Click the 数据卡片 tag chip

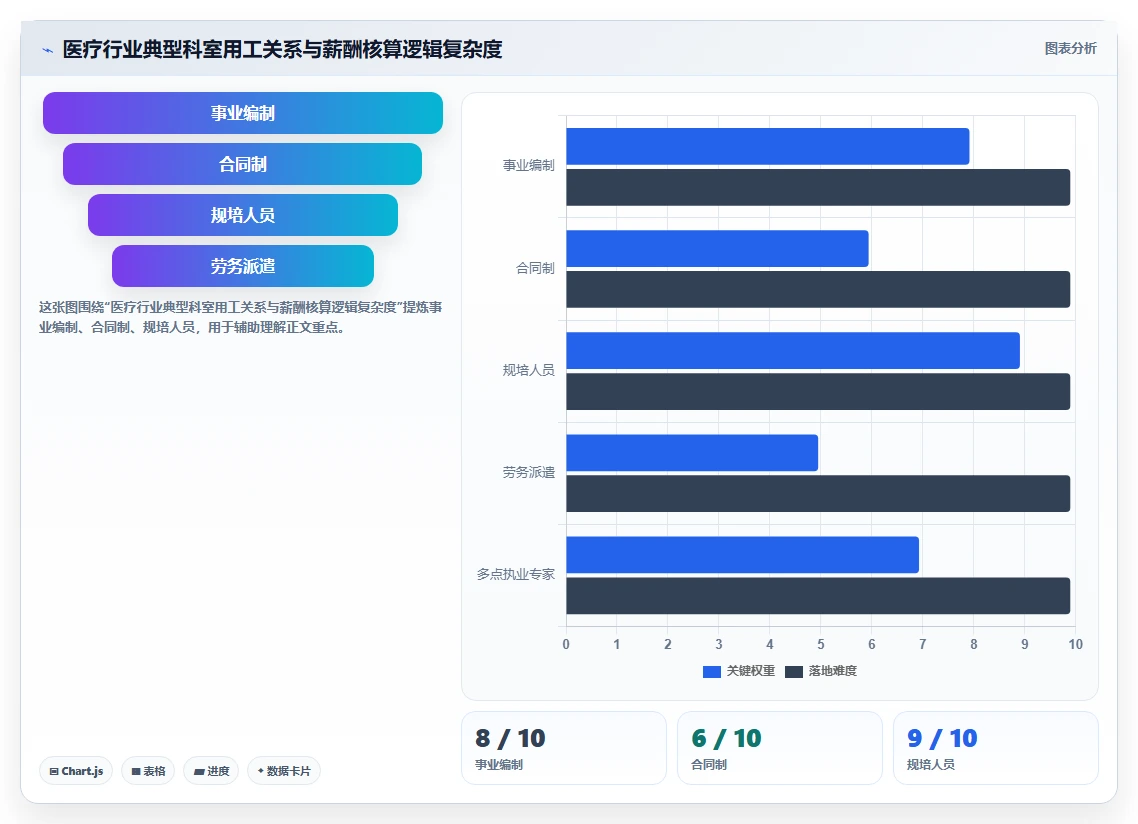(x=284, y=771)
